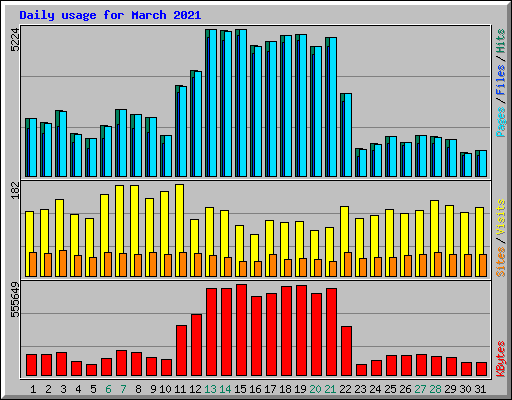
Task: Click the cyan pages bar for day 25
Action: 393,156
